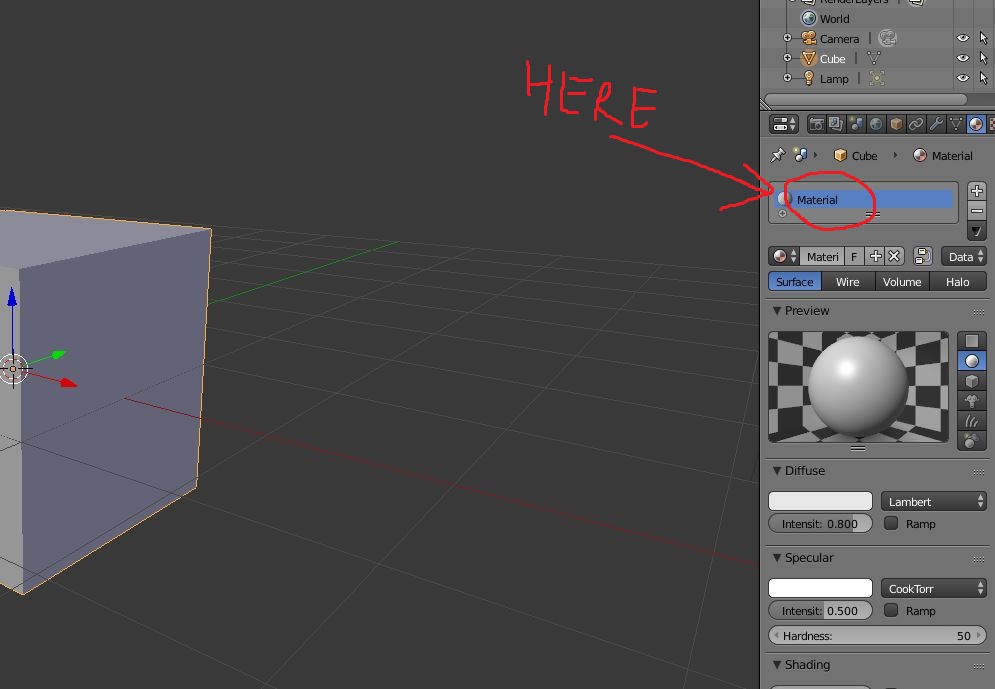Open the Object Constraints tab (chain icon)
The height and width of the screenshot is (689, 995).
(916, 124)
